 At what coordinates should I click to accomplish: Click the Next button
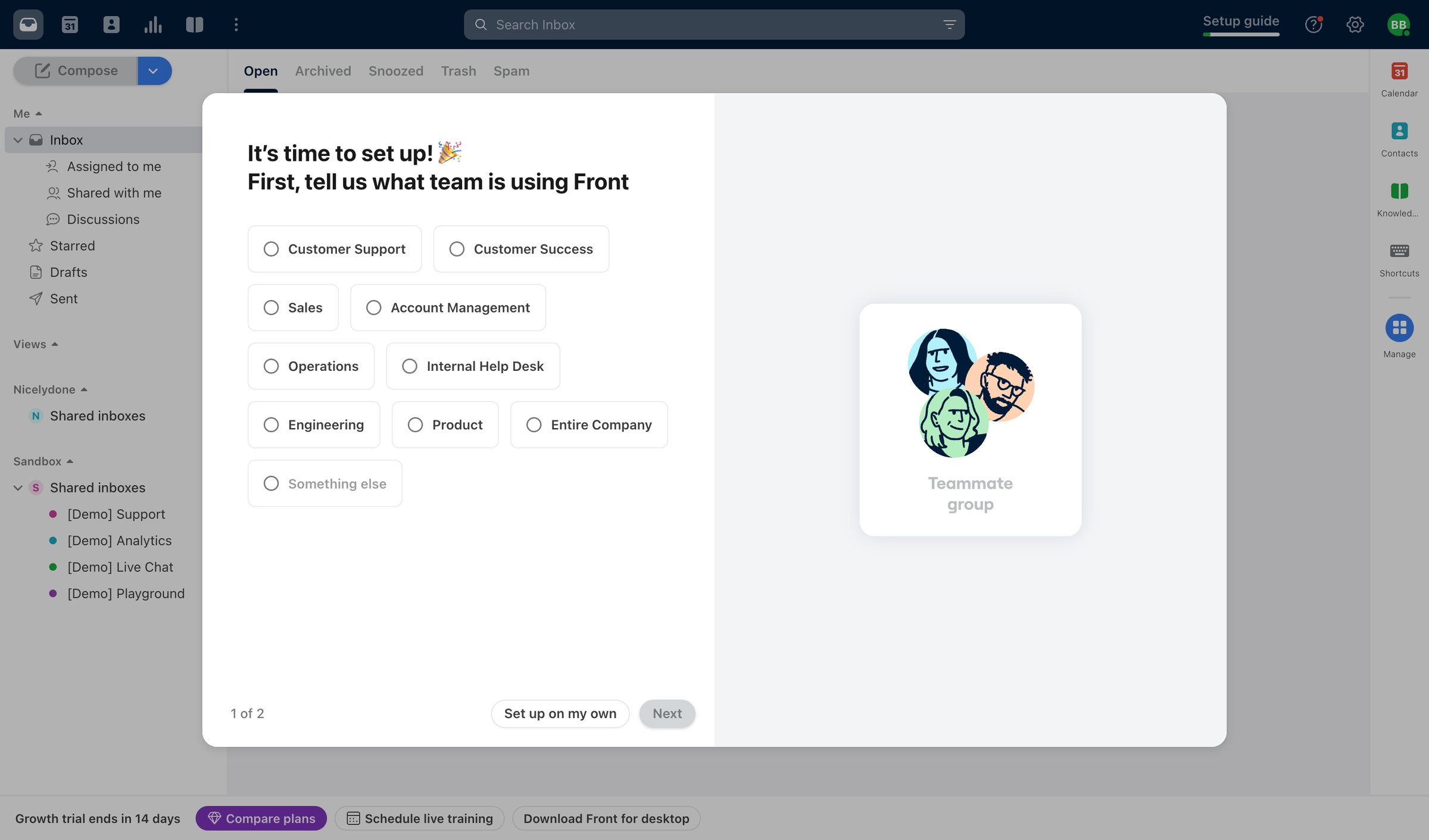pos(667,713)
